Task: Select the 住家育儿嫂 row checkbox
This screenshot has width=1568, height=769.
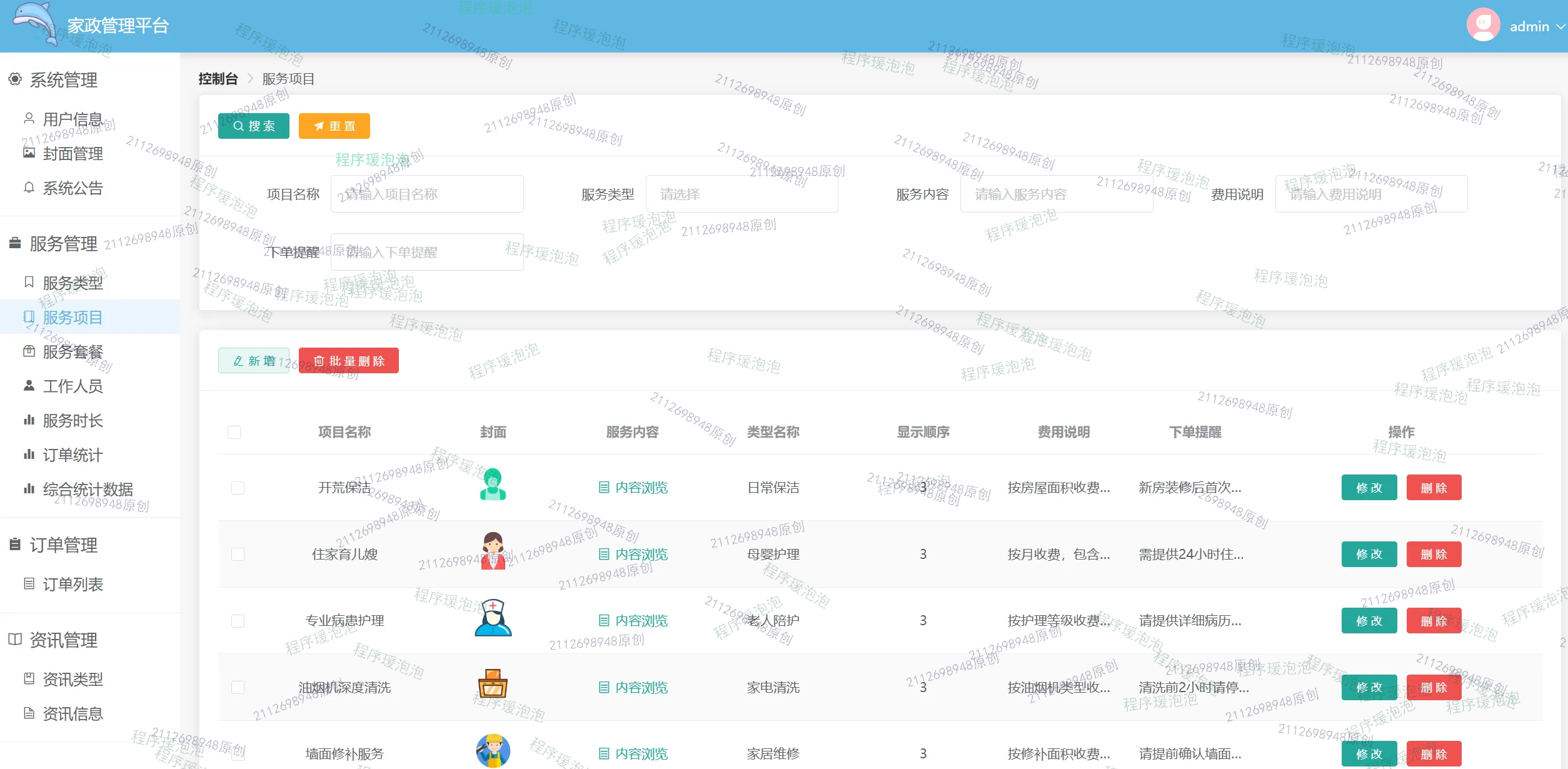Action: point(238,555)
